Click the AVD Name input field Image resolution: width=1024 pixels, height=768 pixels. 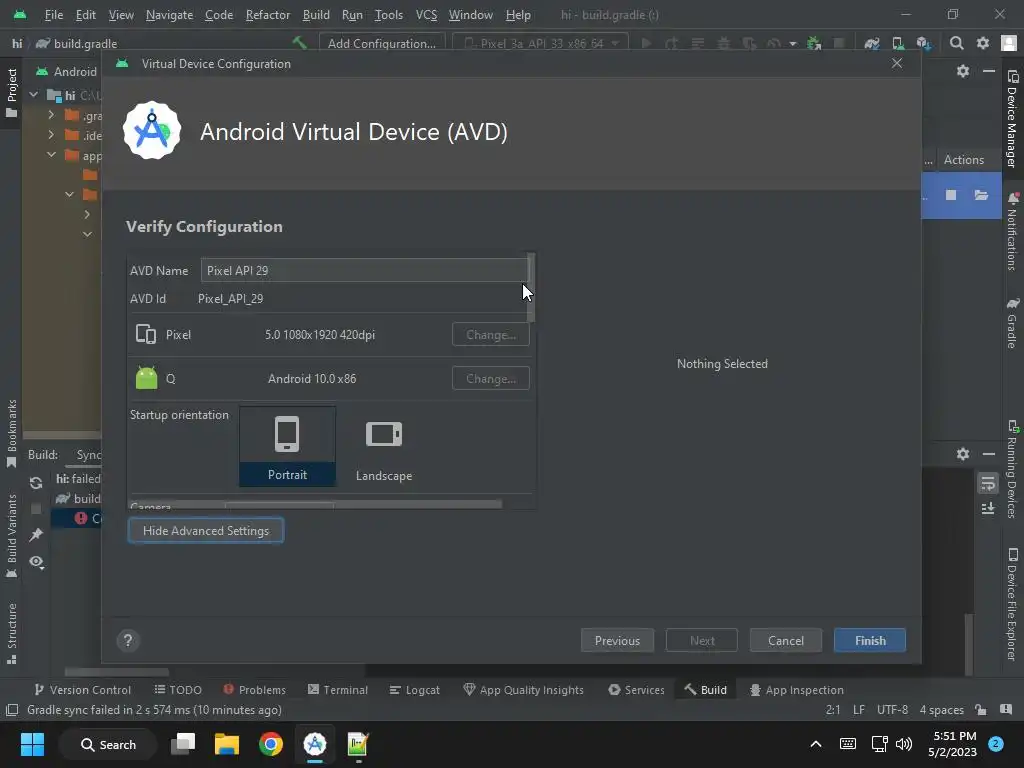pyautogui.click(x=365, y=270)
